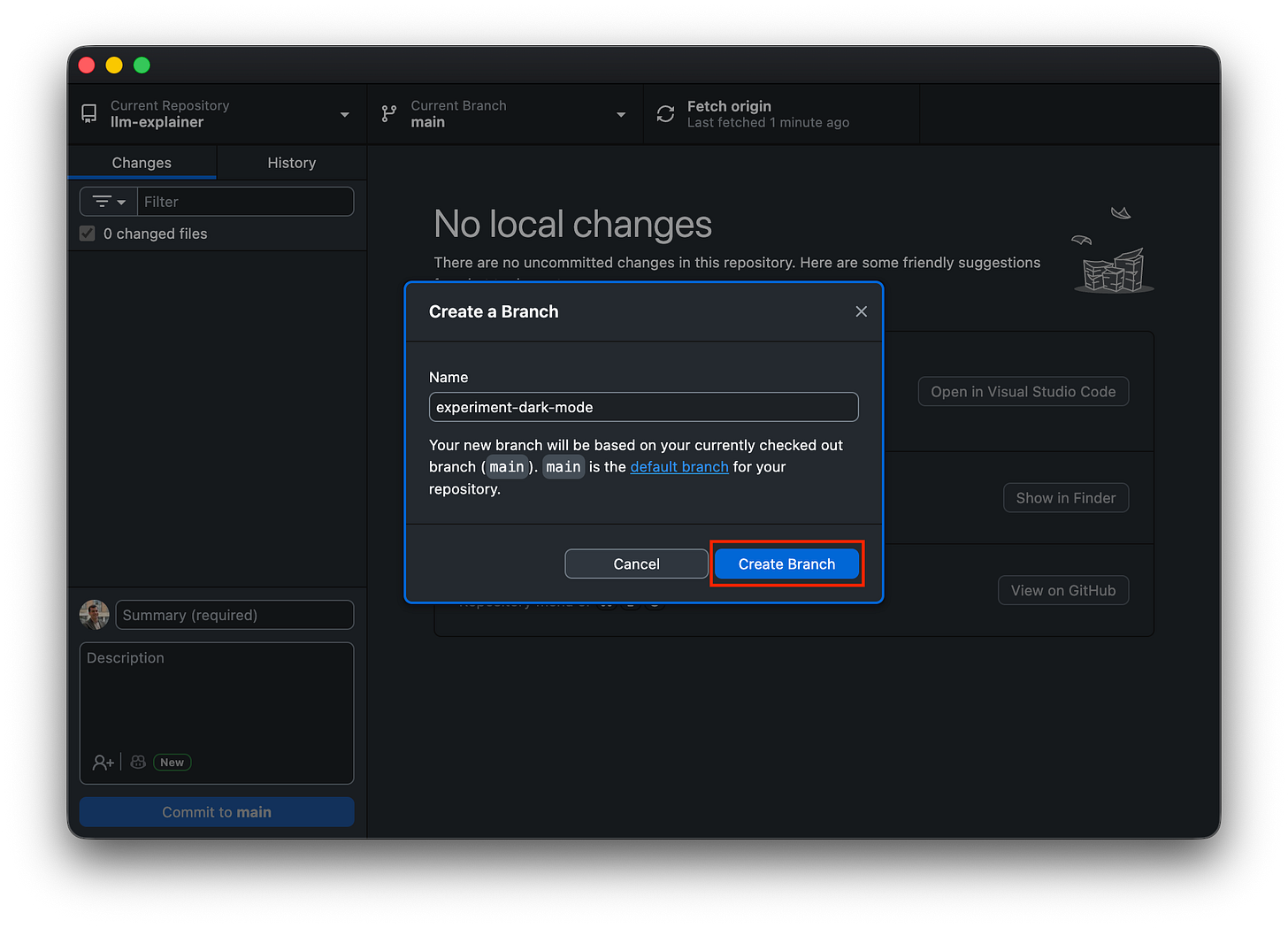Open the Current Branch dropdown
Image resolution: width=1288 pixels, height=928 pixels.
(x=620, y=113)
